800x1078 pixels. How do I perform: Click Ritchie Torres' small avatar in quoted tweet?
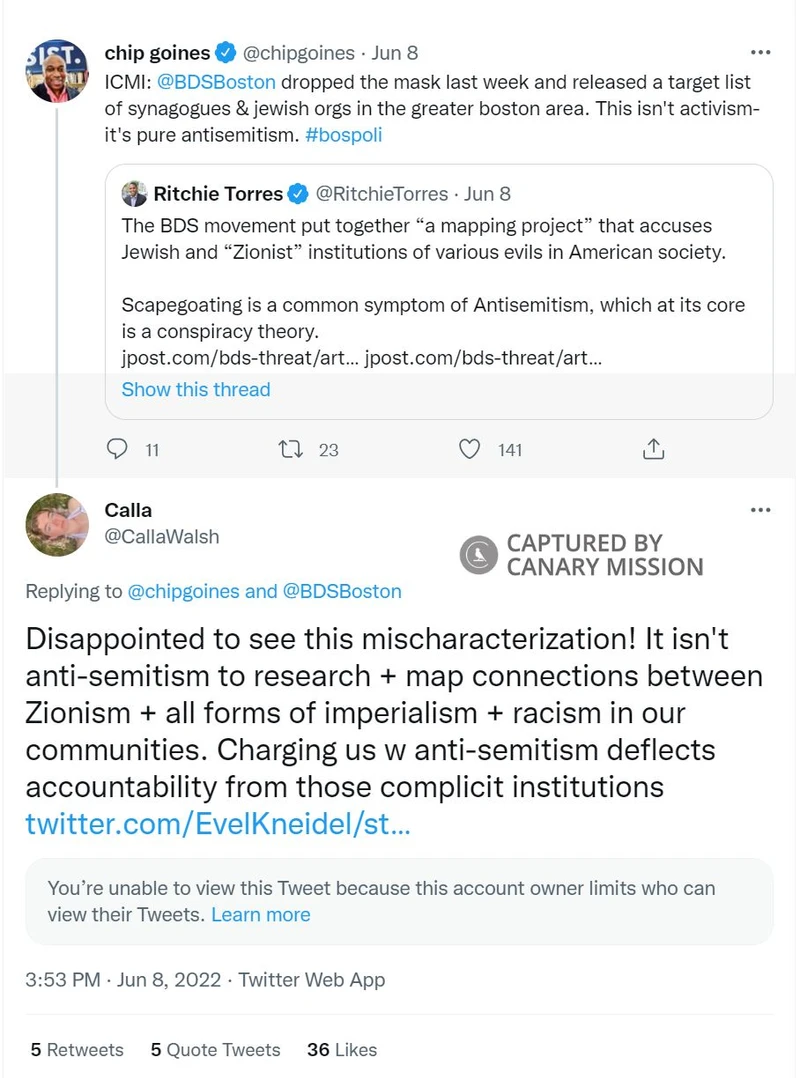134,193
